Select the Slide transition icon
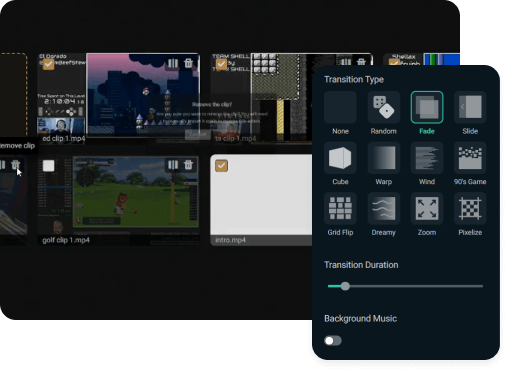The width and height of the screenshot is (508, 372). [470, 107]
